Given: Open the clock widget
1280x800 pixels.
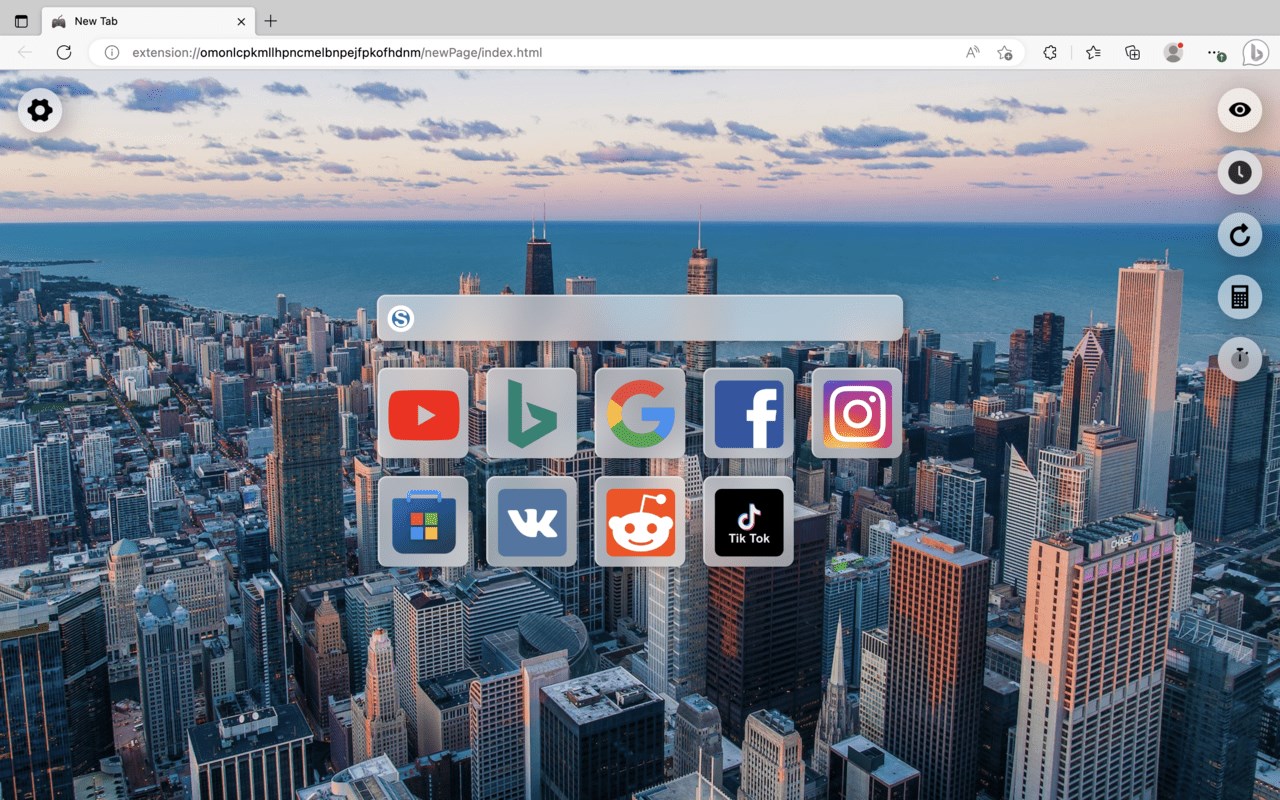Looking at the screenshot, I should (1240, 173).
